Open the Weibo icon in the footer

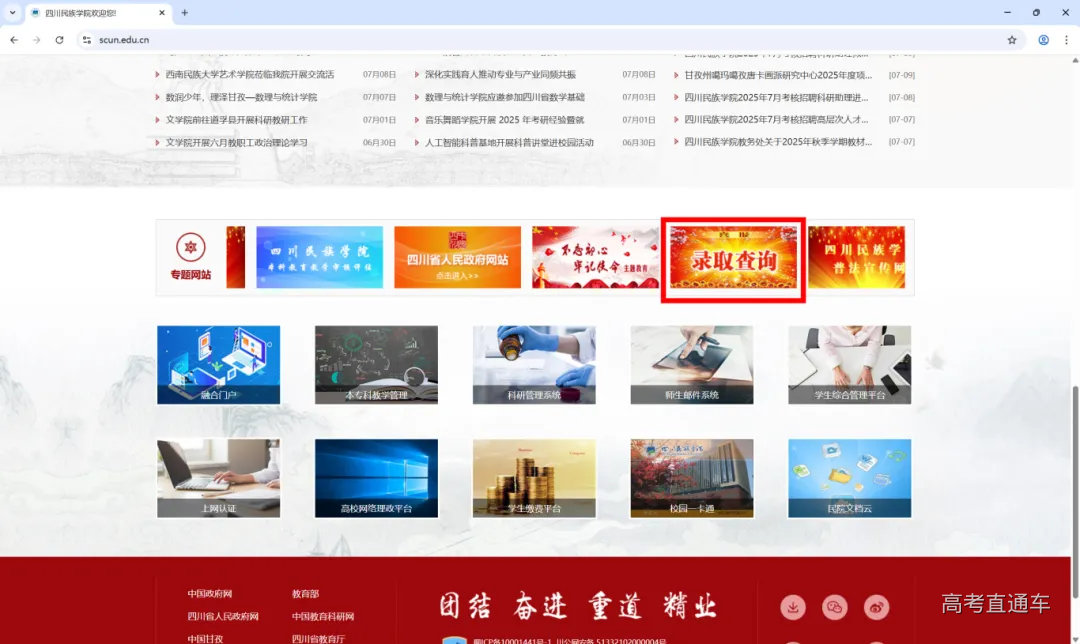click(x=876, y=606)
